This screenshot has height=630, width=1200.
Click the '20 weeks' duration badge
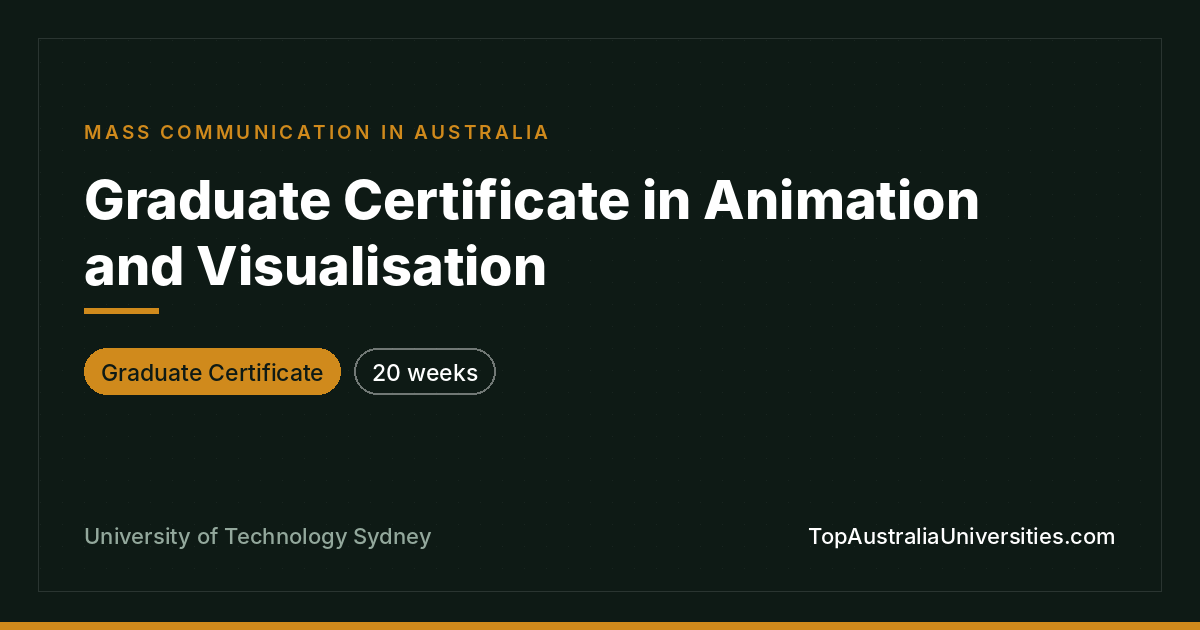(x=425, y=372)
